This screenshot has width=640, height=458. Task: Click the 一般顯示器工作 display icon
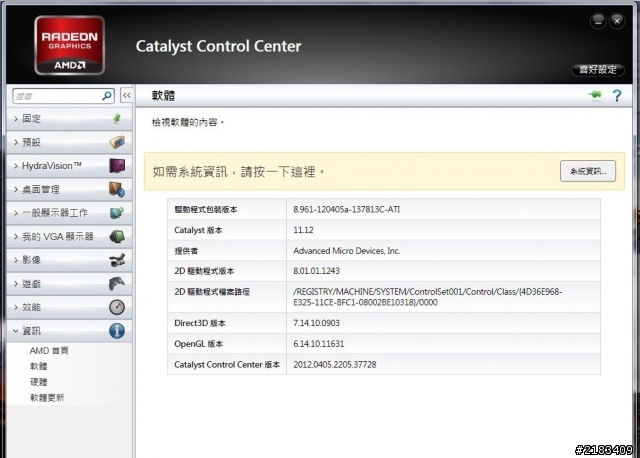pos(117,213)
